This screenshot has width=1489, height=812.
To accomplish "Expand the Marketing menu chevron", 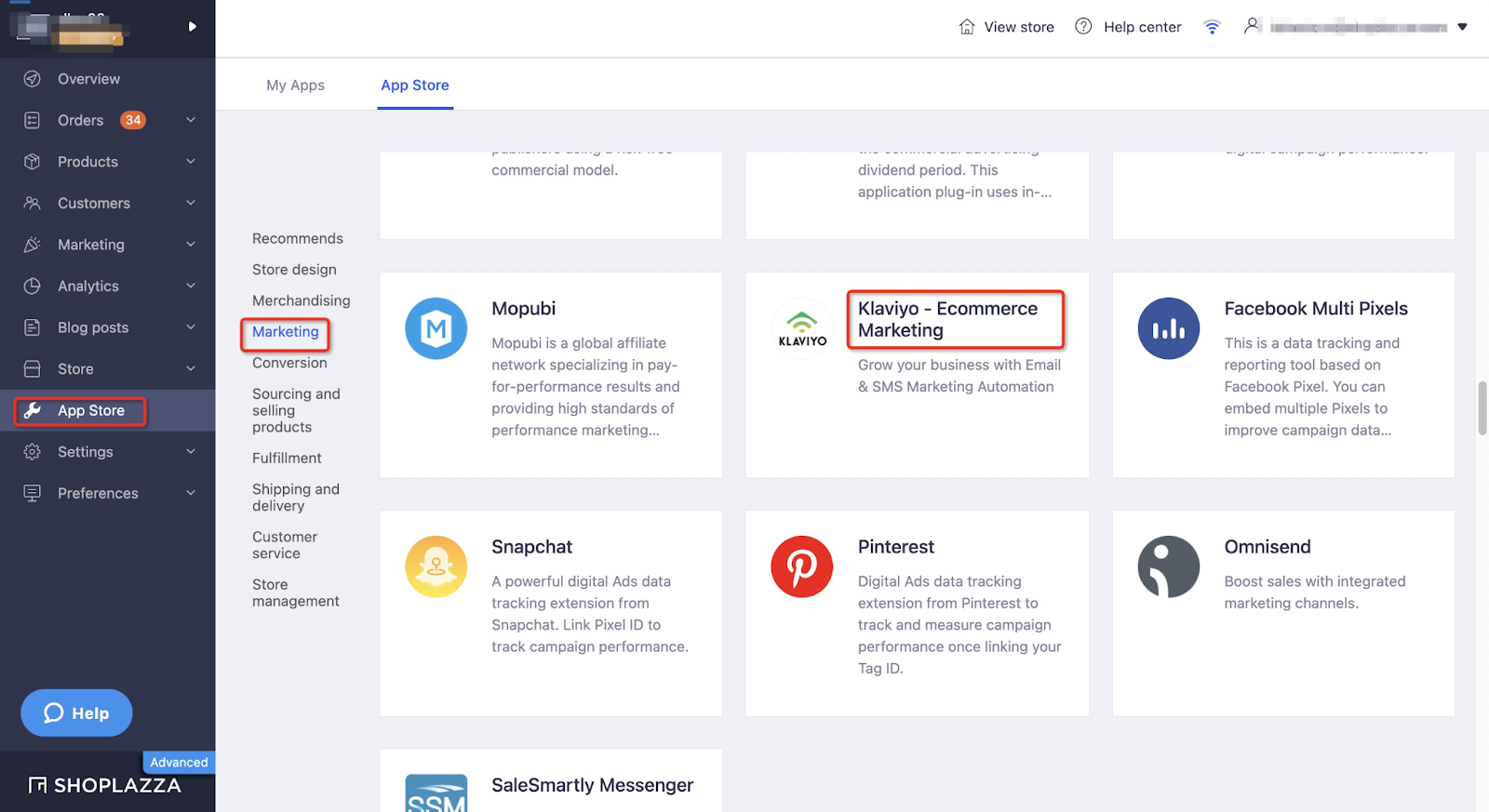I will (x=191, y=245).
